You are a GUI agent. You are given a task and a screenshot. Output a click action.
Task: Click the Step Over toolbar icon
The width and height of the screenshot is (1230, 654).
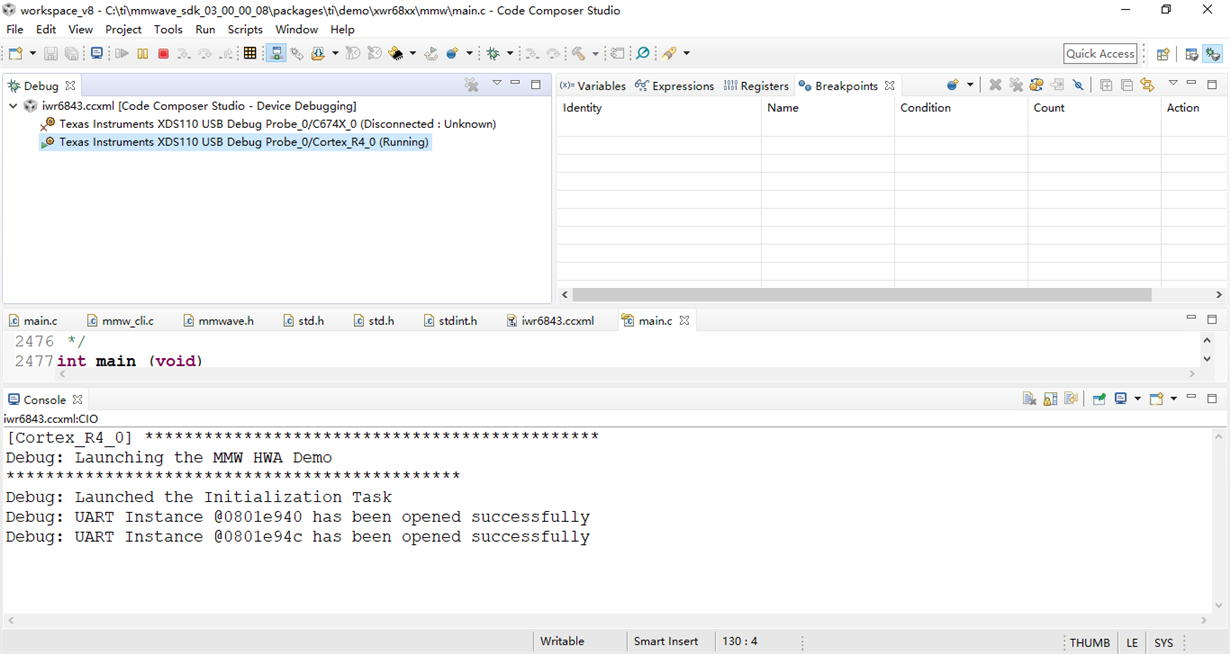tap(205, 54)
